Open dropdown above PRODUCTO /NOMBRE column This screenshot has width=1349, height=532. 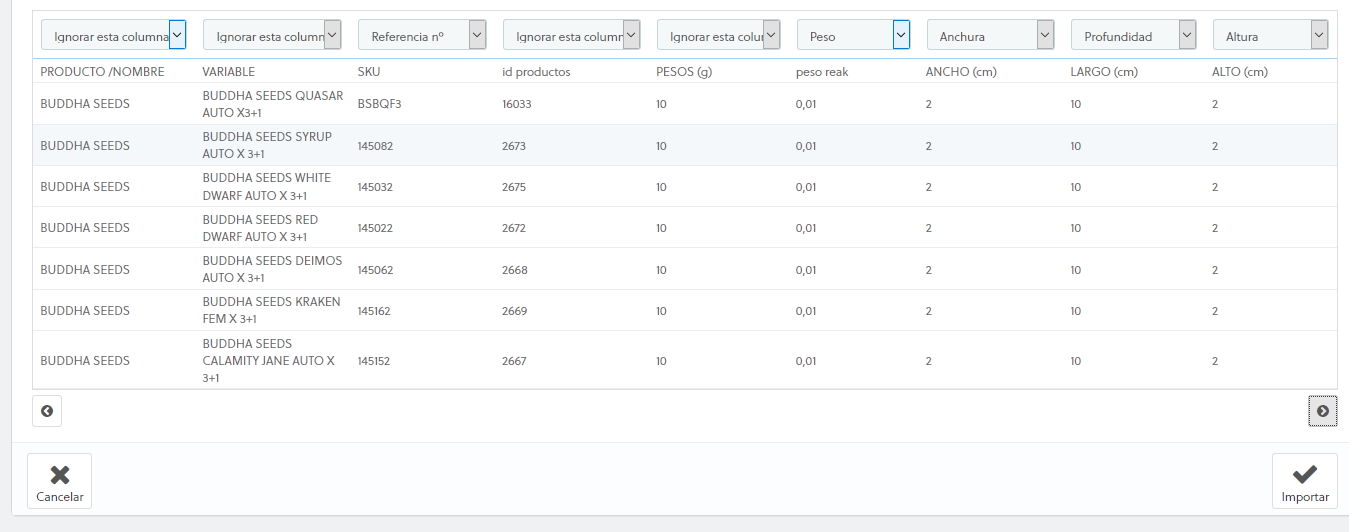(113, 35)
